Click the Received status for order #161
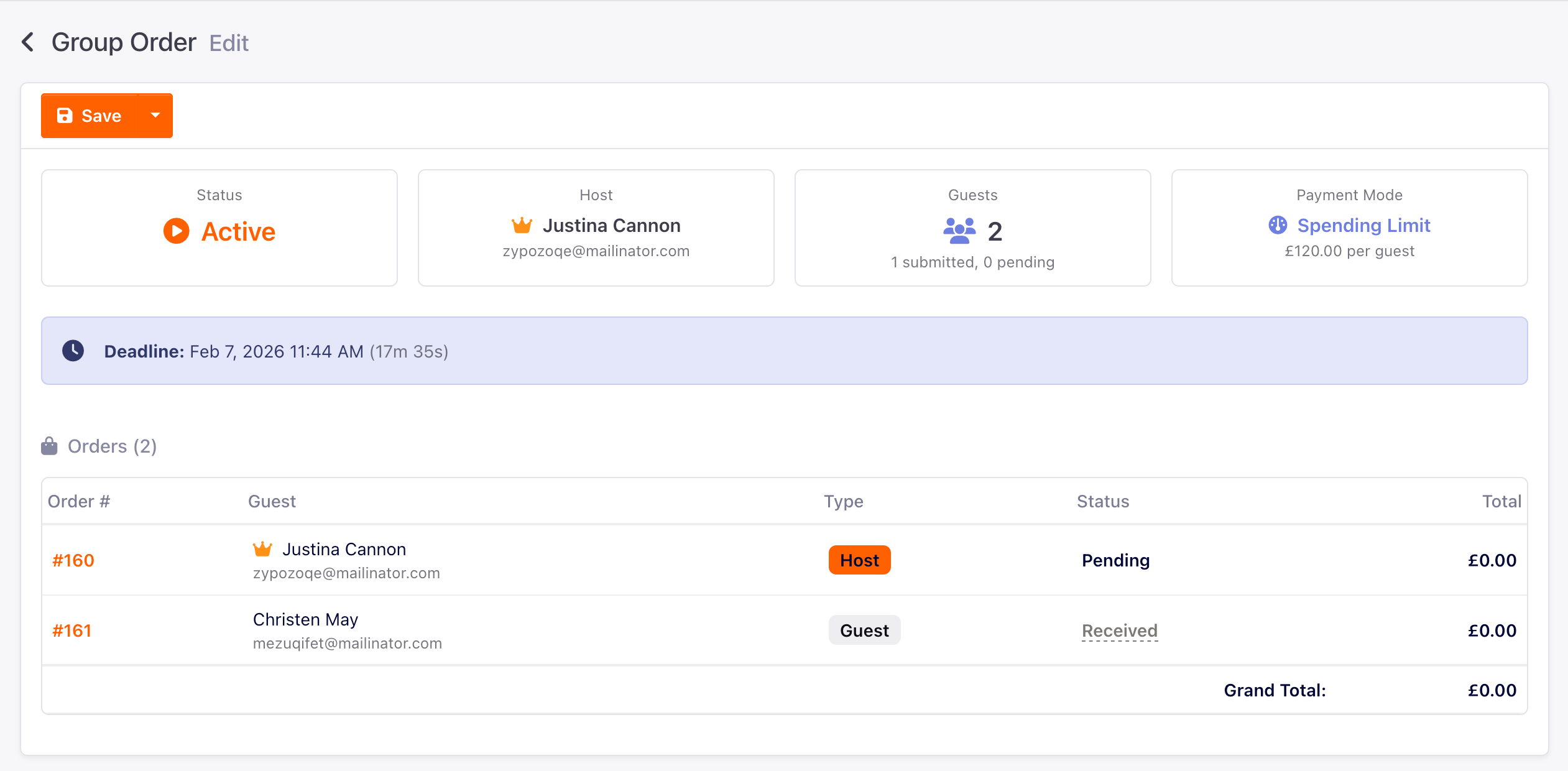The height and width of the screenshot is (771, 1568). pos(1120,630)
